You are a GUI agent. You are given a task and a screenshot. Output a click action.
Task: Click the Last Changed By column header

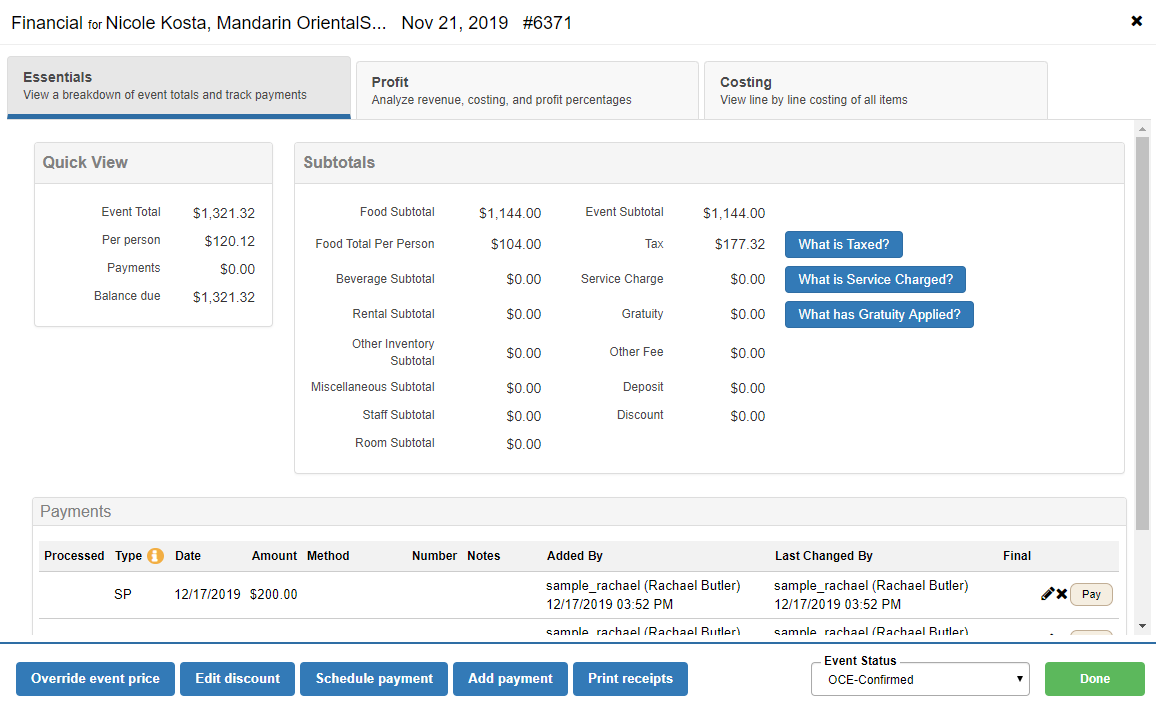click(x=824, y=556)
